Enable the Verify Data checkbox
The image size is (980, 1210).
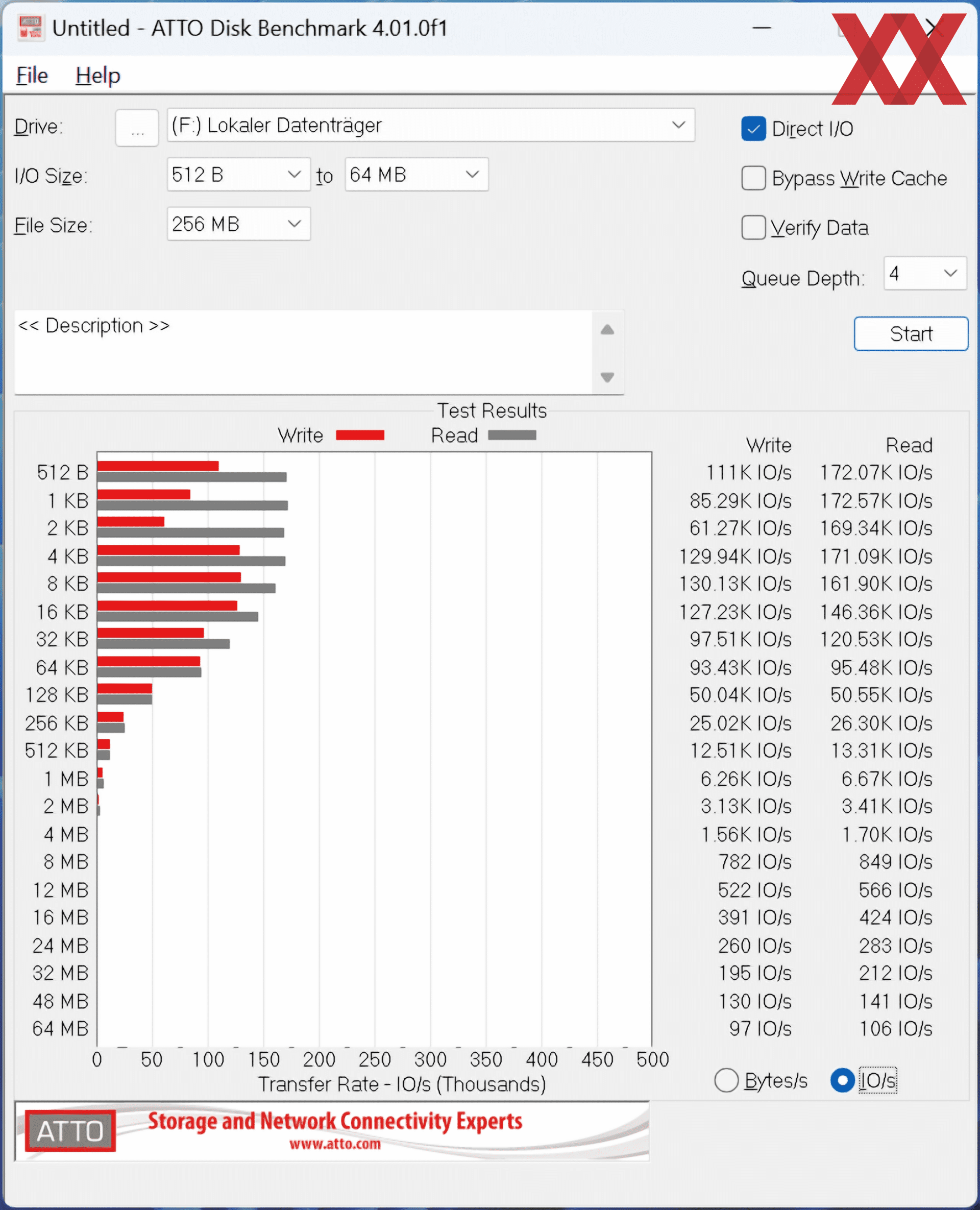click(x=753, y=228)
